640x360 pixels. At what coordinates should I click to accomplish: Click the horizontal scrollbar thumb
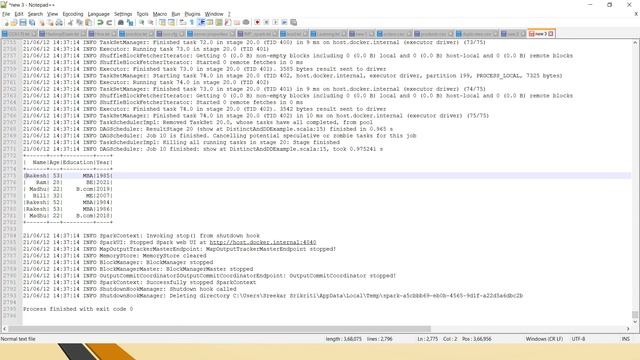pyautogui.click(x=220, y=329)
